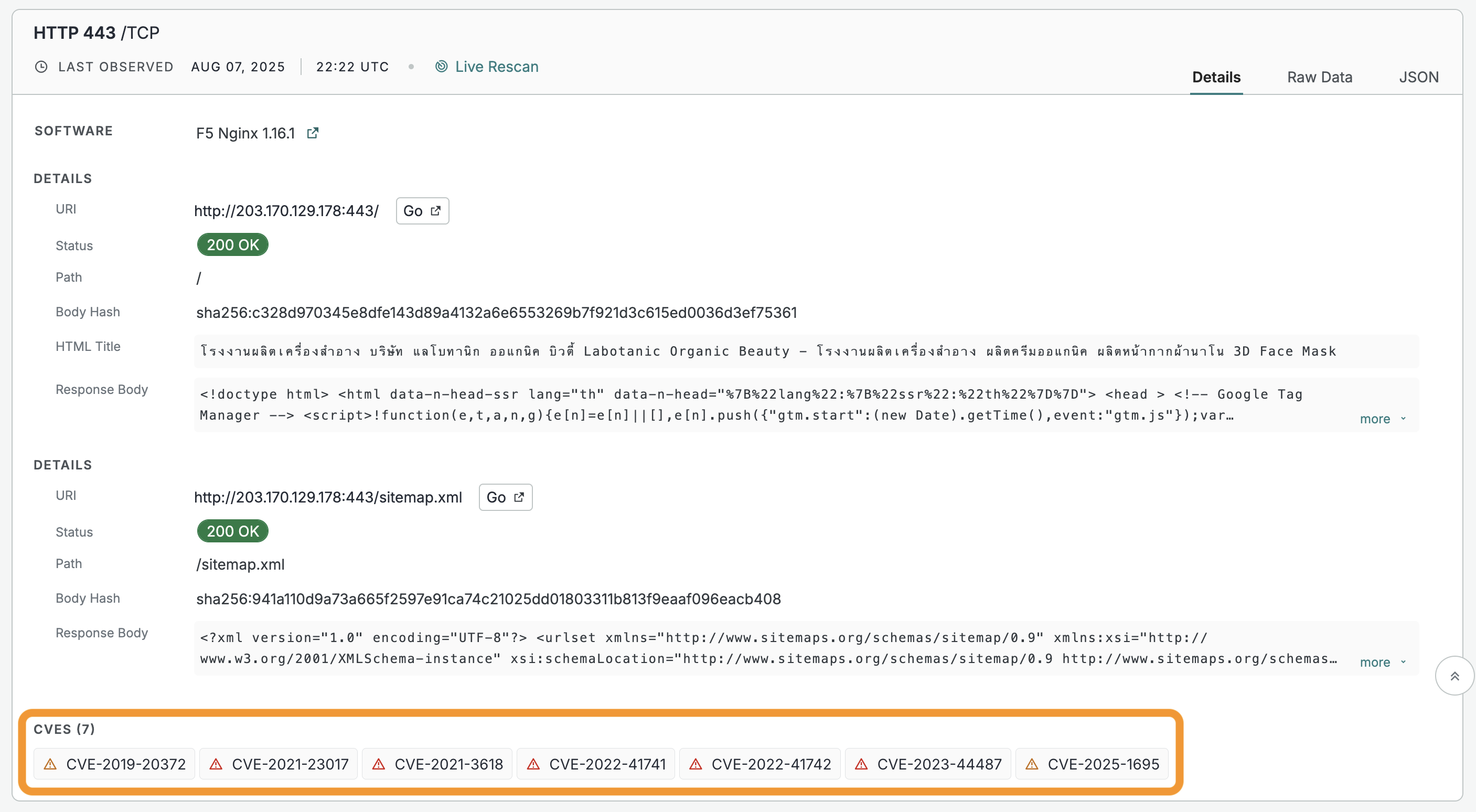This screenshot has height=812, width=1476.
Task: Click the Labotanic Organic Beauty HTML title
Action: pos(768,351)
